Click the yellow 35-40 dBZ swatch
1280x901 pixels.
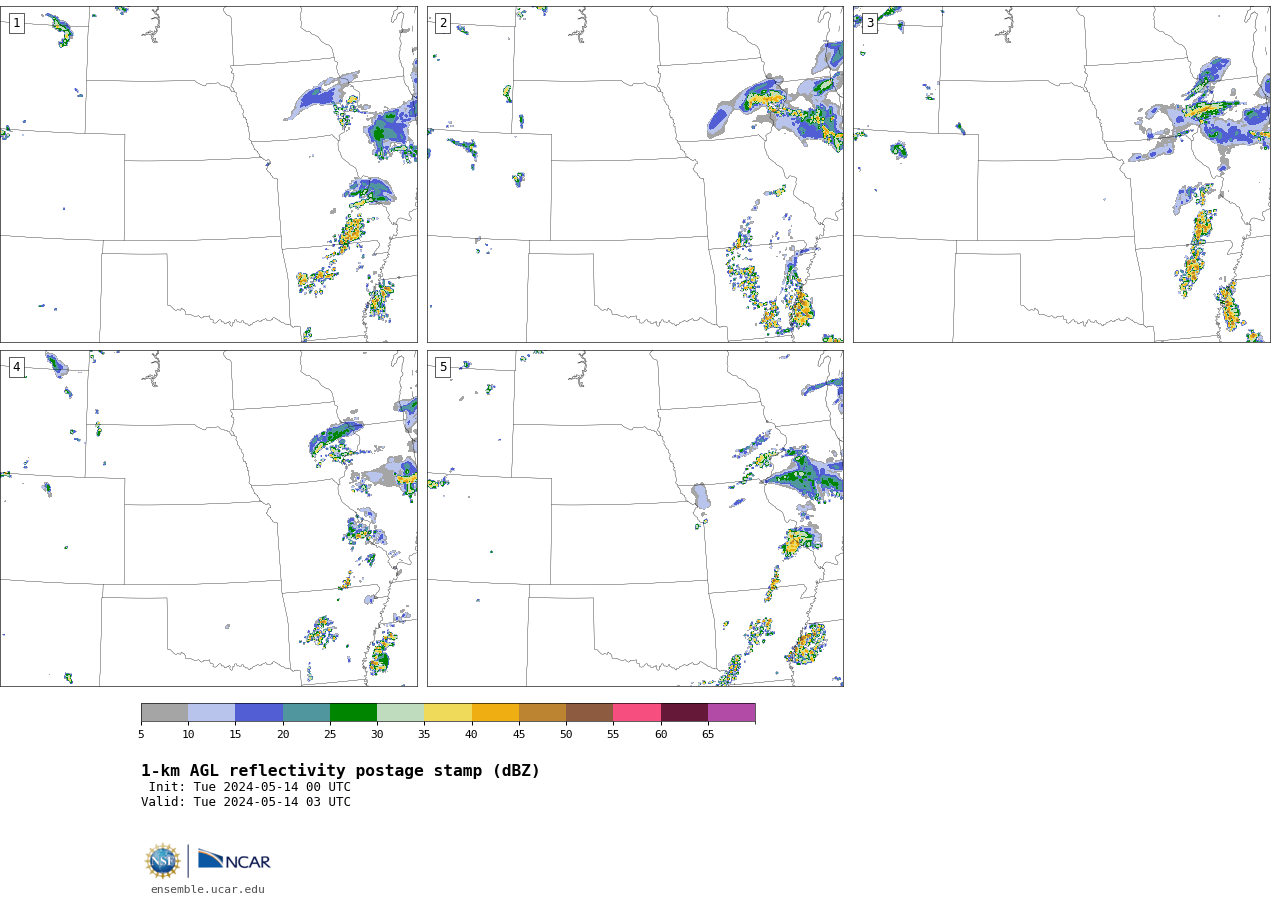point(448,712)
